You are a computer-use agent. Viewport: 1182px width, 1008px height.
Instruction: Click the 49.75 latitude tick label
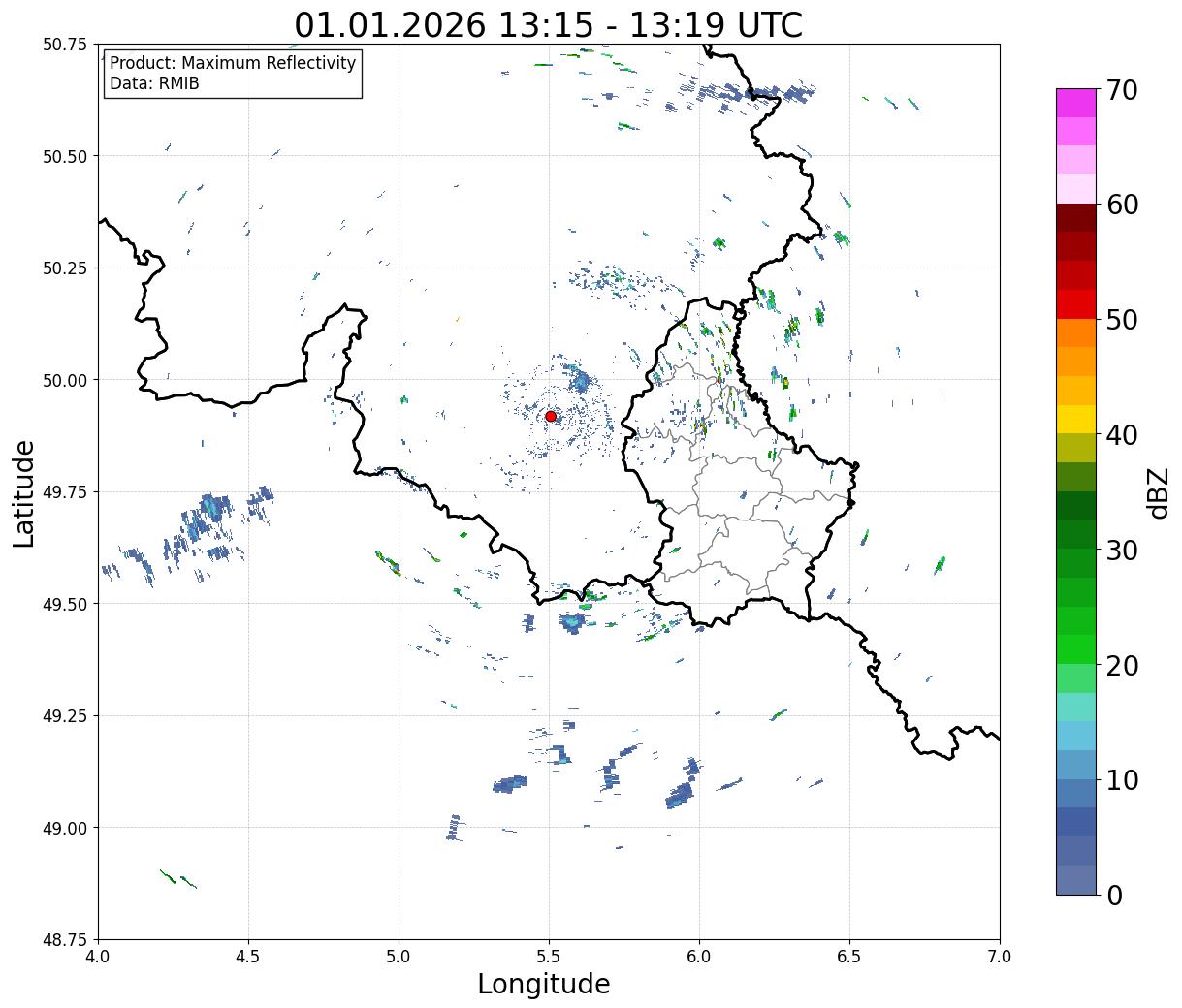pos(65,492)
